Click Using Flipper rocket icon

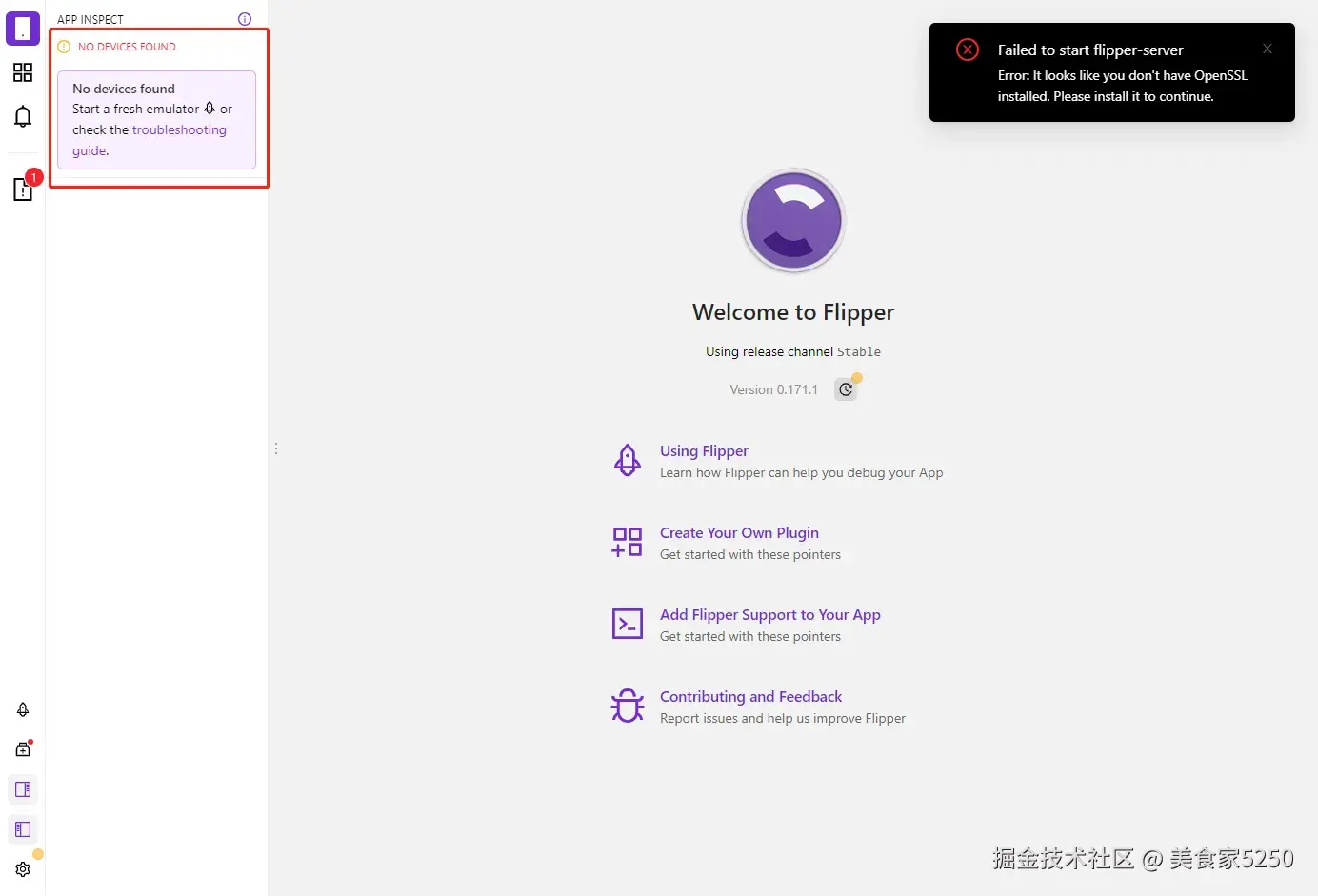pyautogui.click(x=628, y=461)
